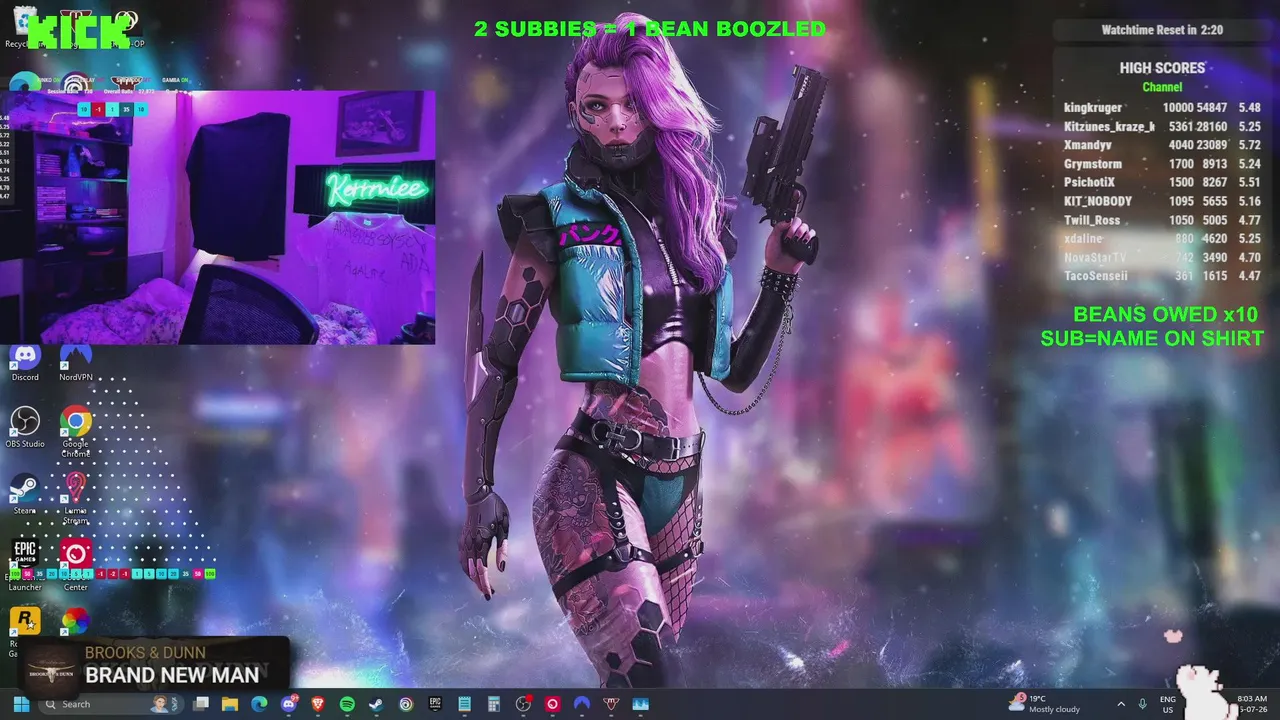The image size is (1280, 720).
Task: Click the Watchtime Reset in 2:20 text
Action: (1162, 30)
